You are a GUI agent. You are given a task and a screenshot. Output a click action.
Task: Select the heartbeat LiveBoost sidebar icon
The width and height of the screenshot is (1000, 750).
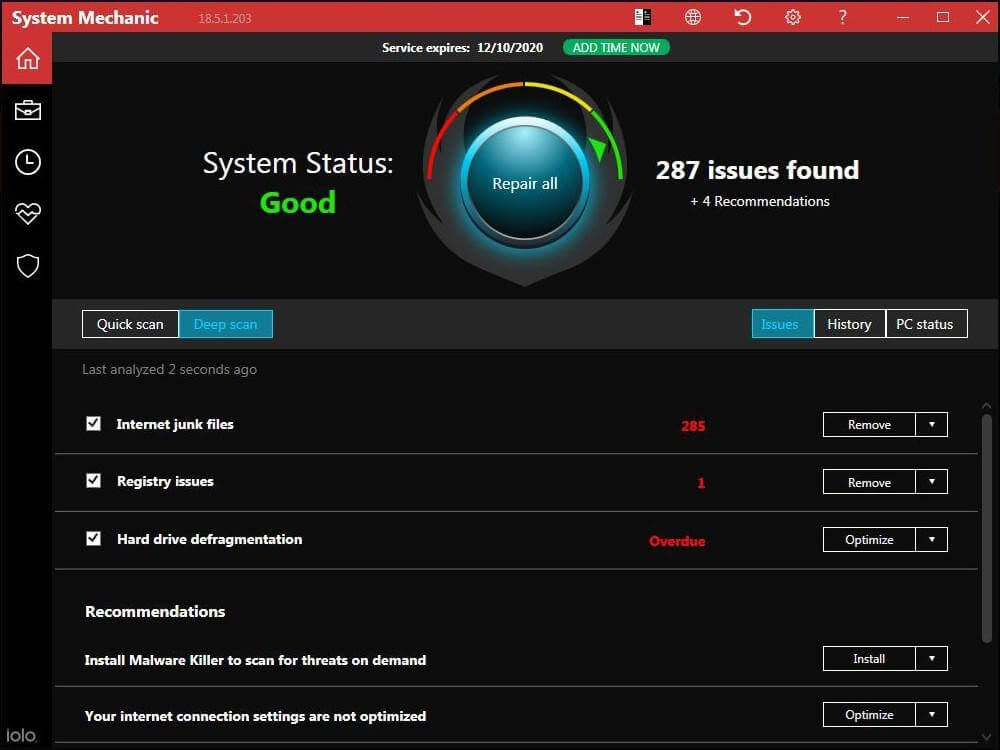[27, 213]
